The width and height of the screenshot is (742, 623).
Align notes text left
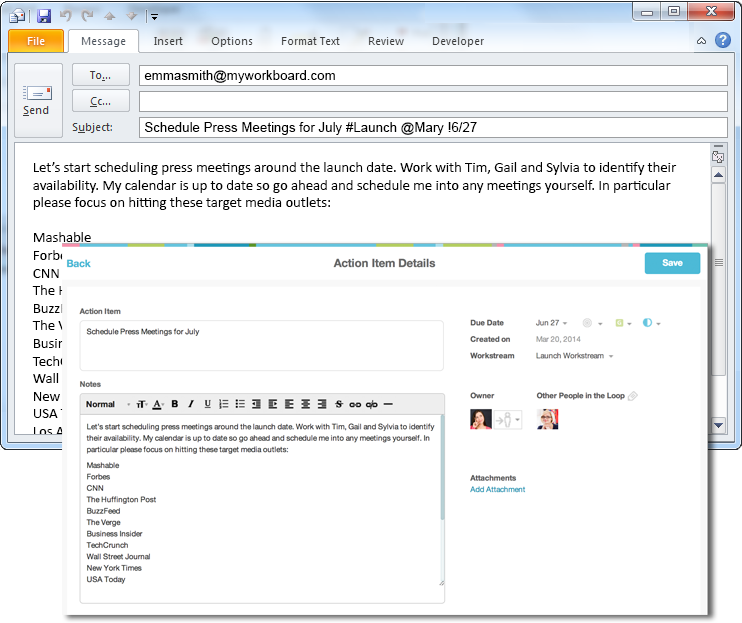tap(289, 404)
